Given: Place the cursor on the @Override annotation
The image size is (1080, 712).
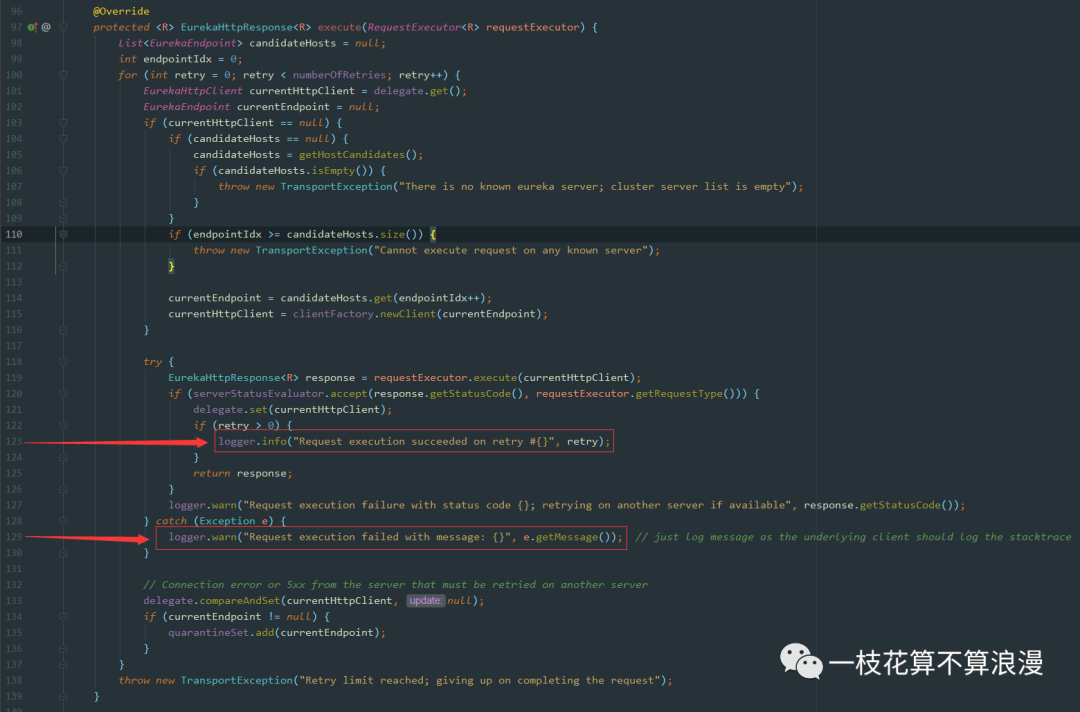Looking at the screenshot, I should (x=121, y=11).
